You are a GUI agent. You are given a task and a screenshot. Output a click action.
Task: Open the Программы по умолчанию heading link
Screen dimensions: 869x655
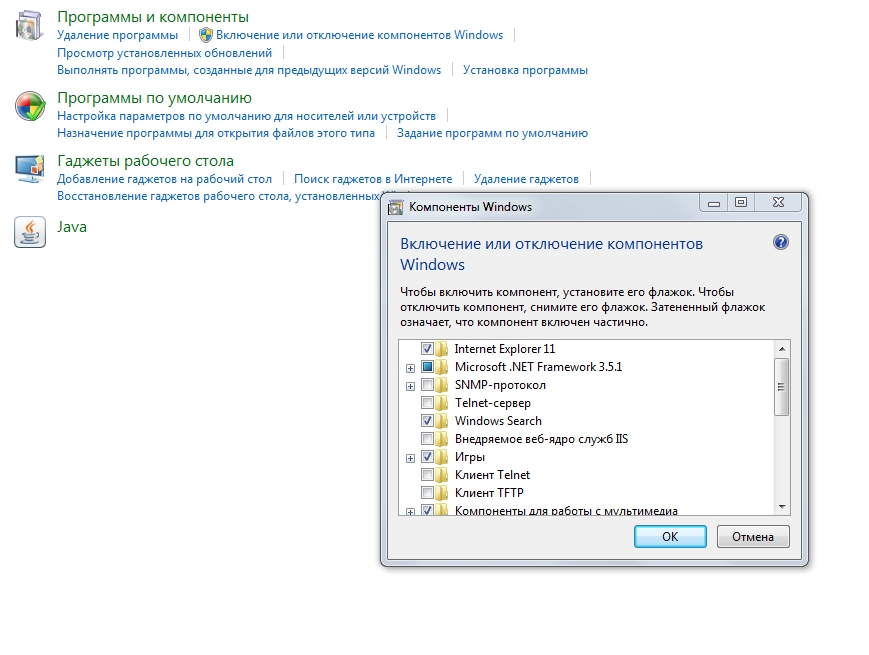coord(155,98)
